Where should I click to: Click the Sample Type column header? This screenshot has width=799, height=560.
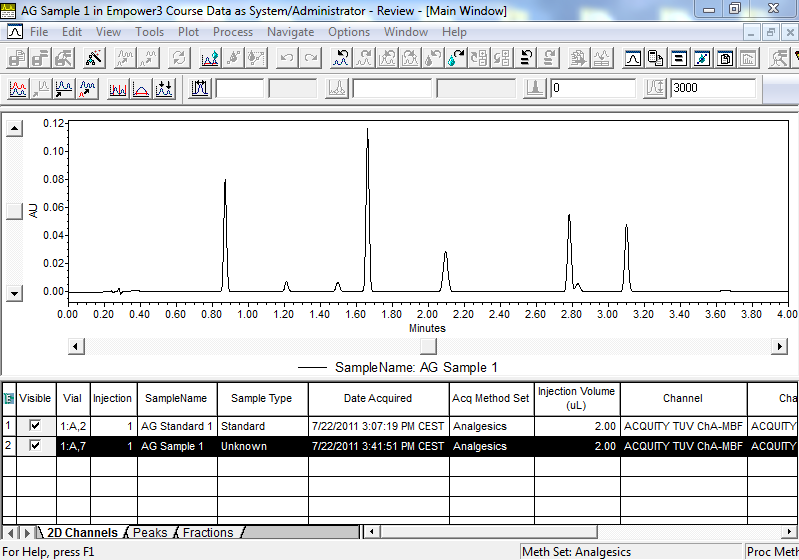tap(262, 398)
